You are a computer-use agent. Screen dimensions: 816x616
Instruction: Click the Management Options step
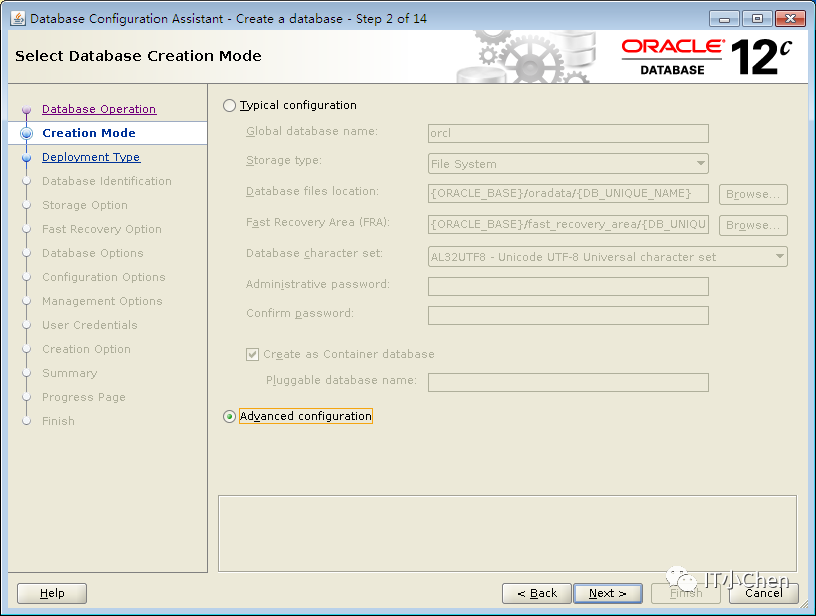pos(102,301)
